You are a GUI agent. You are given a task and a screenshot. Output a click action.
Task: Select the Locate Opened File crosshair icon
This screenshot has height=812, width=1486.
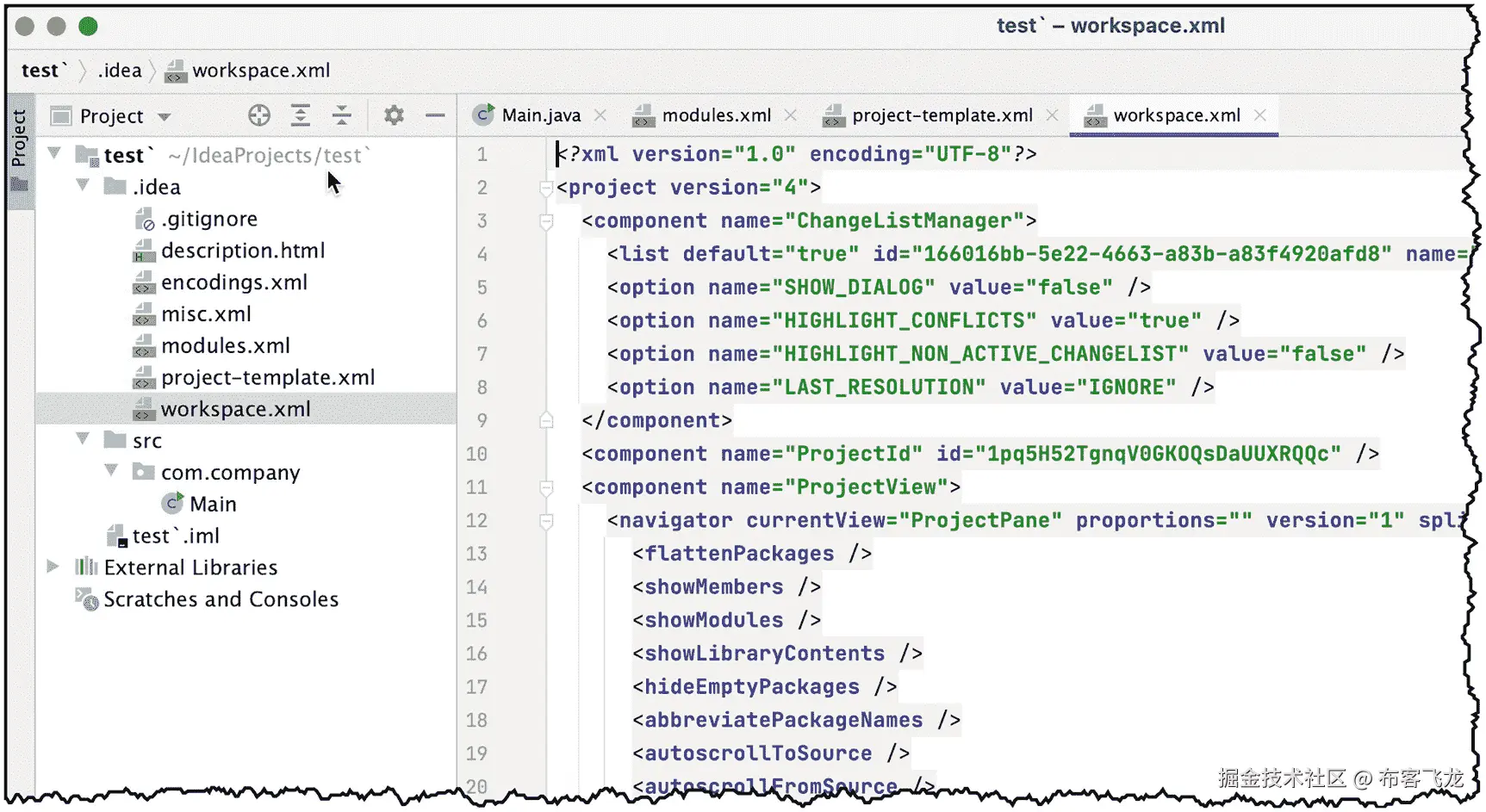[258, 115]
